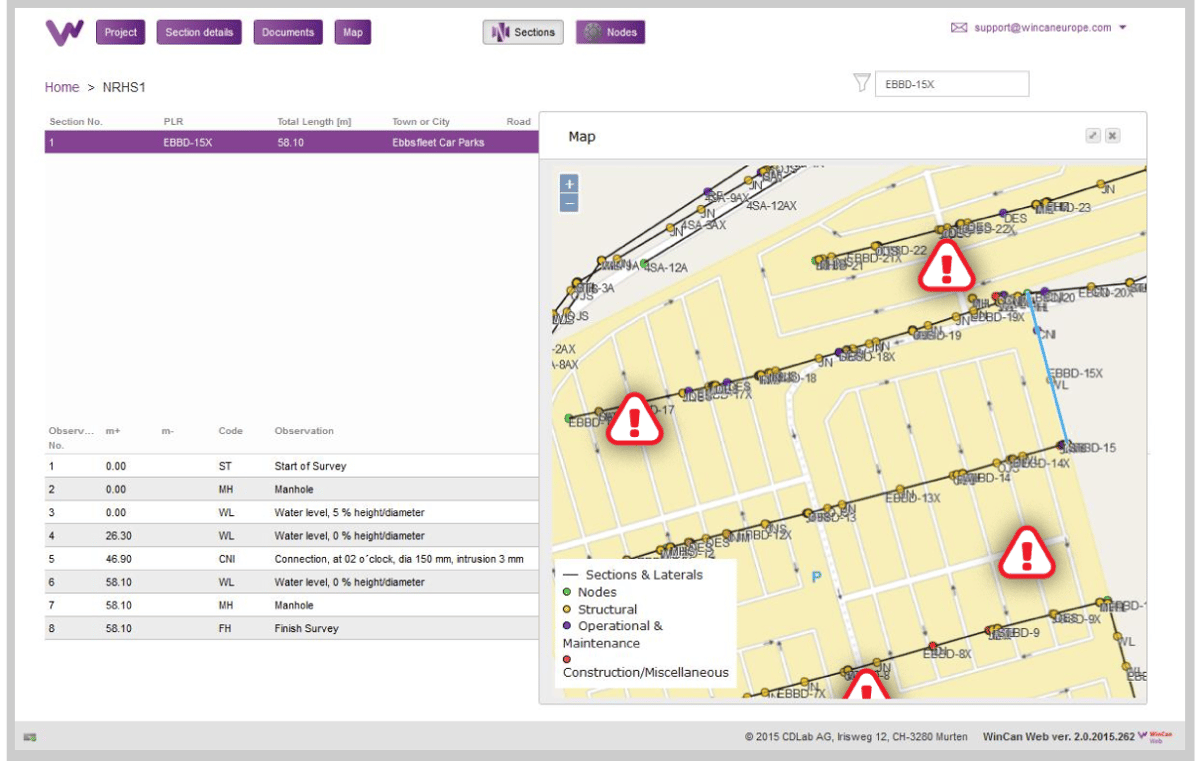
Task: Click the EBBD-13X label on the map
Action: 914,498
